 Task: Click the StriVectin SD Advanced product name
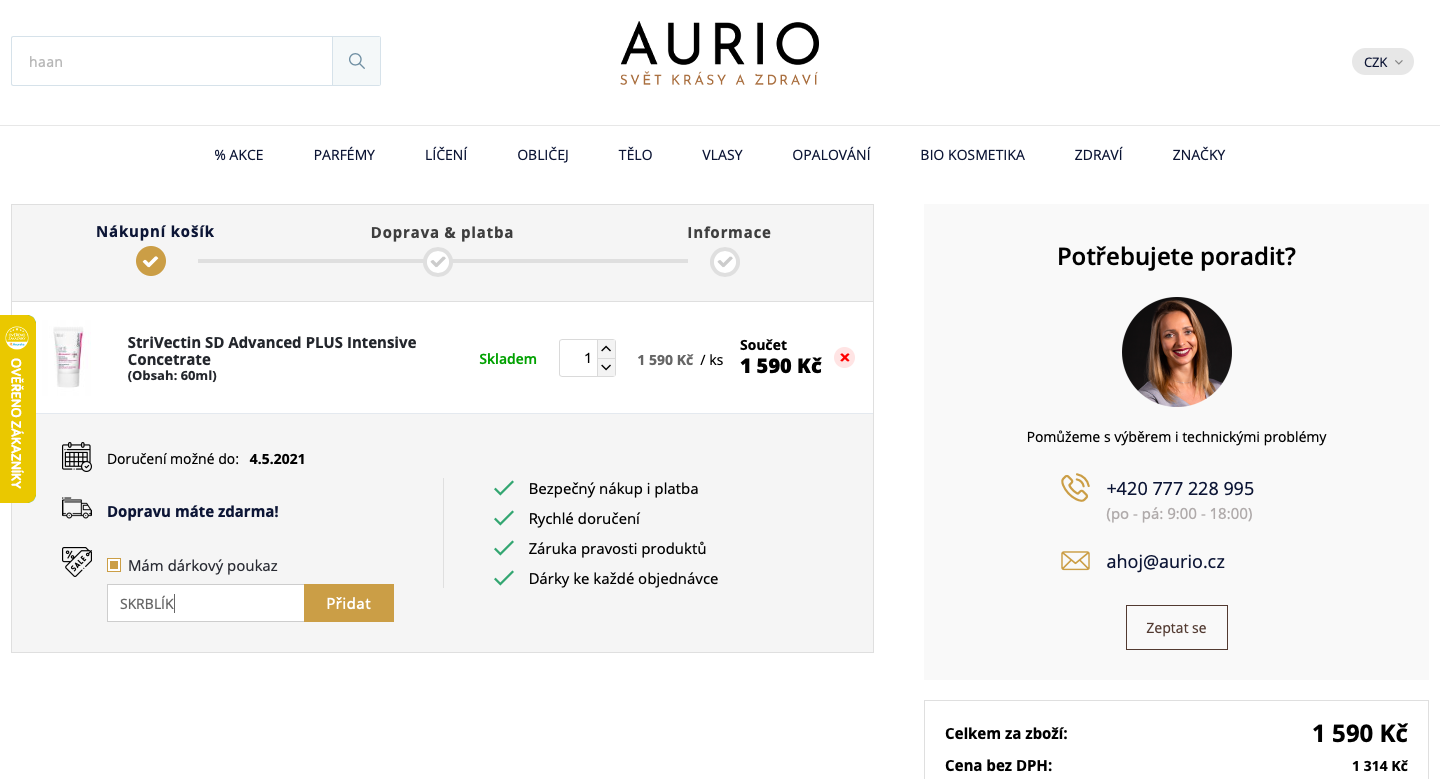pyautogui.click(x=272, y=351)
